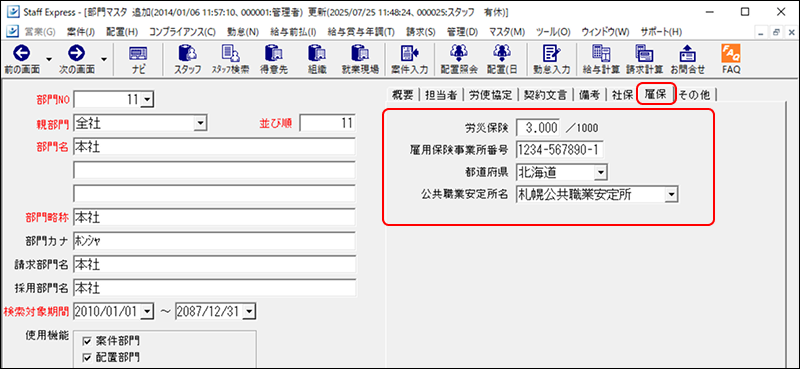
Task: Click the 並び順 input field
Action: point(328,123)
